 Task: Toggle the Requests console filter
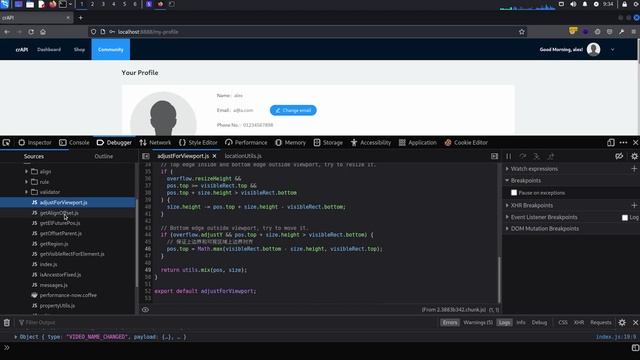tap(601, 322)
